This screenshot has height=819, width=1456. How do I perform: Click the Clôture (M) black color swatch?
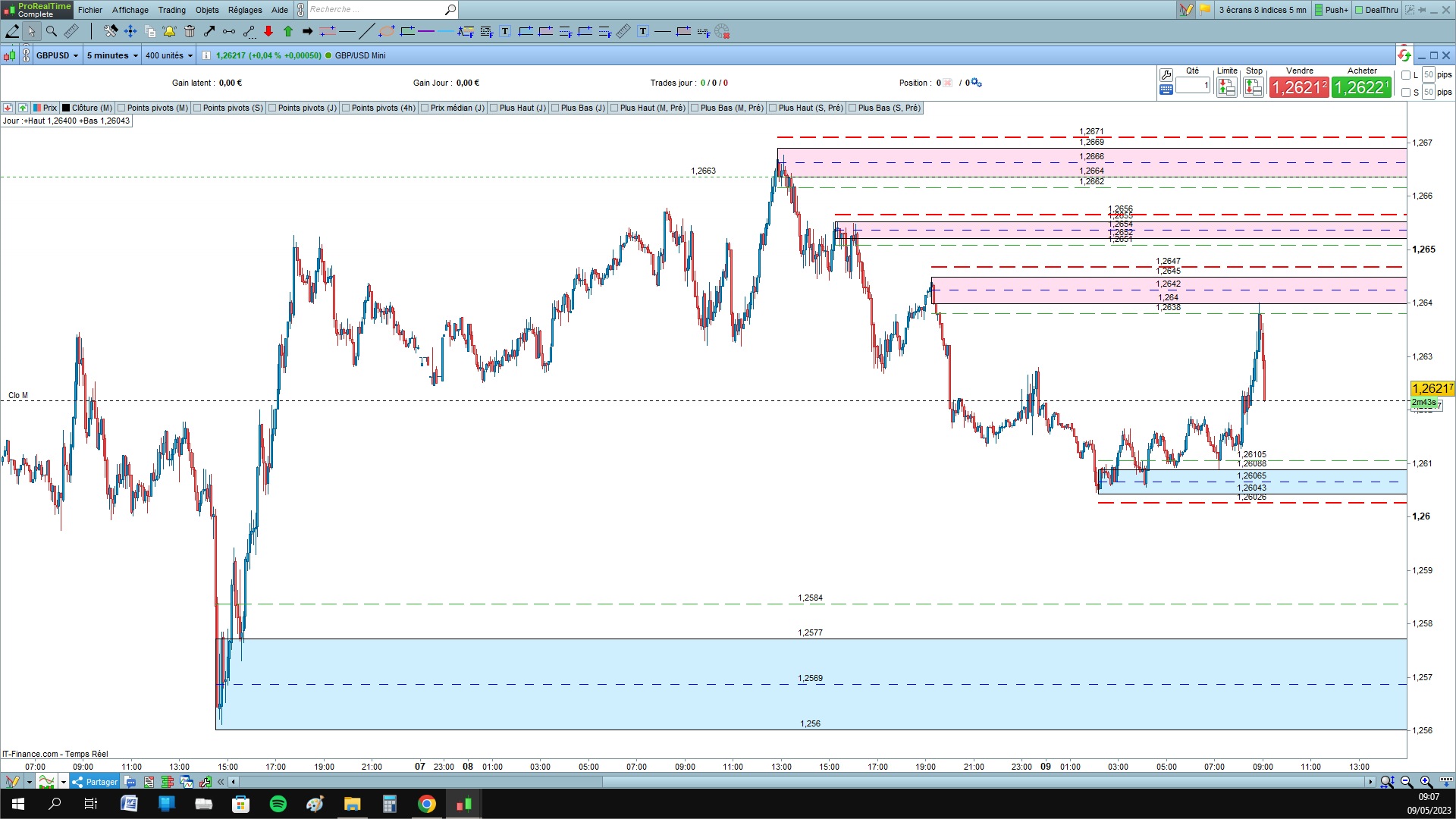click(x=66, y=108)
